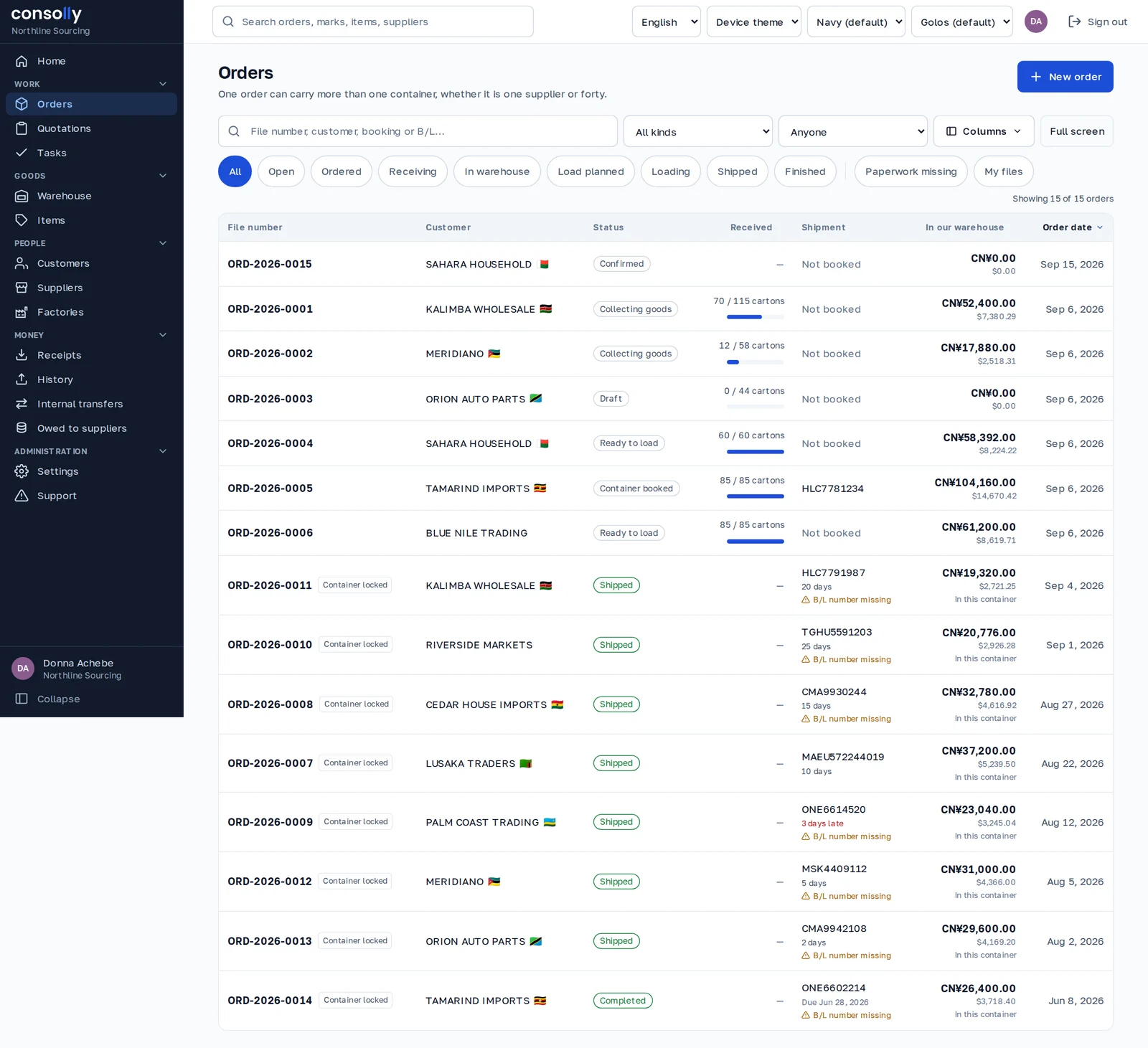Click B/L number missing for ORD-2026-0011
Screen dimensions: 1148x1048
click(x=847, y=600)
